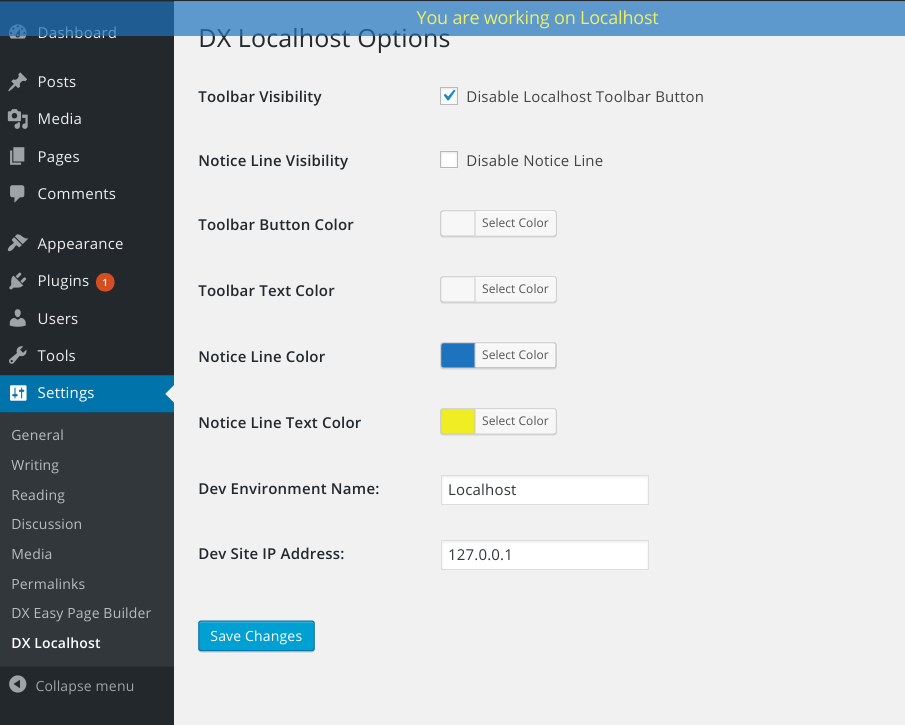Click the Plugins plug icon
Screen dimensions: 905x725
18,281
